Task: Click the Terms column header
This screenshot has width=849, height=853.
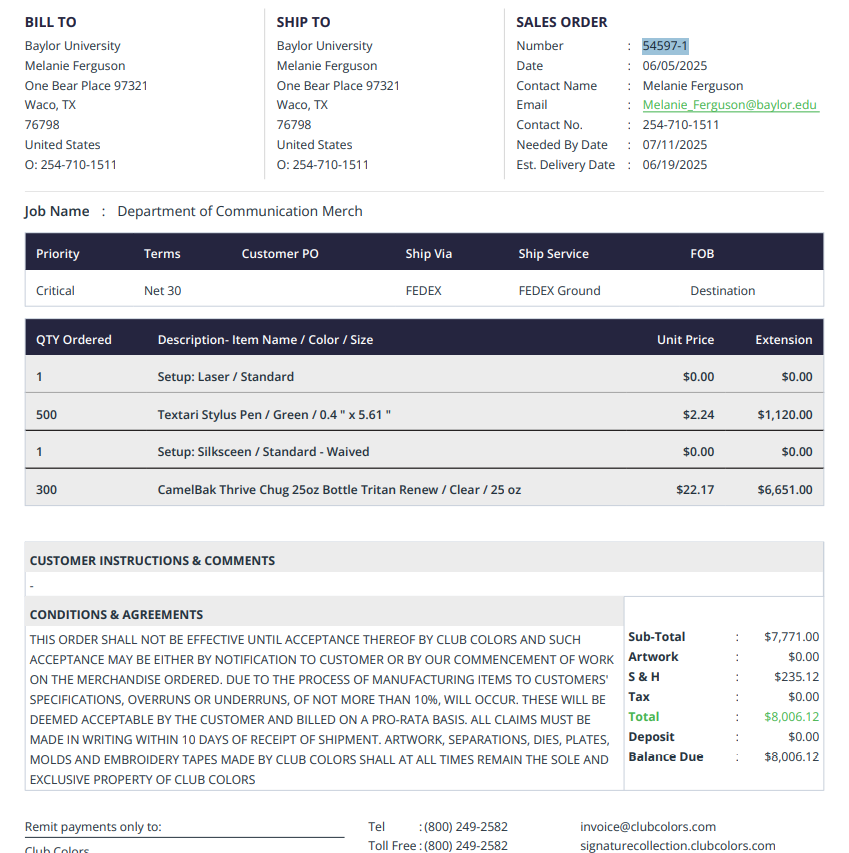Action: click(162, 254)
